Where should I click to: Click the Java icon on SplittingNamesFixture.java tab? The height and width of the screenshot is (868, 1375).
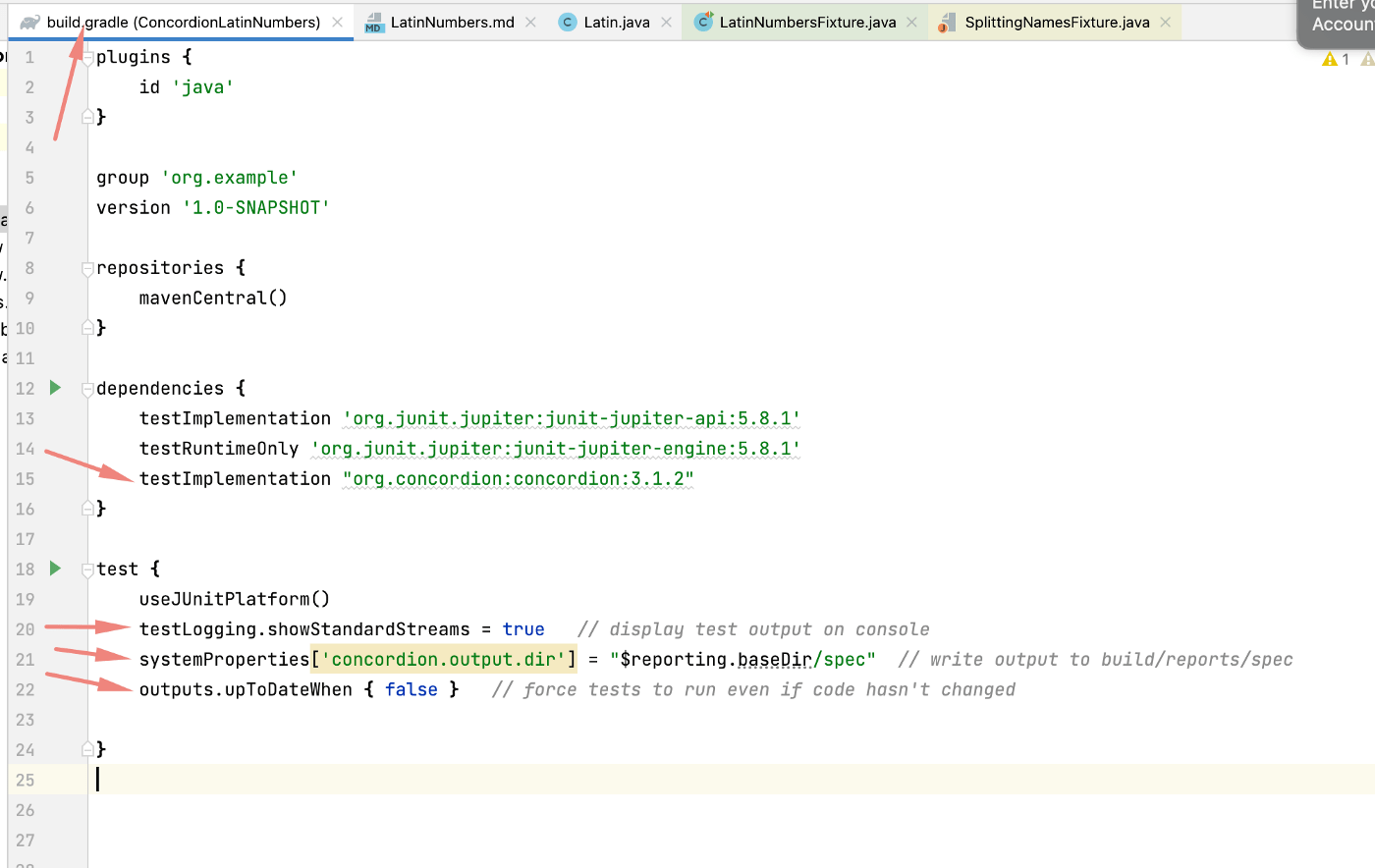947,21
